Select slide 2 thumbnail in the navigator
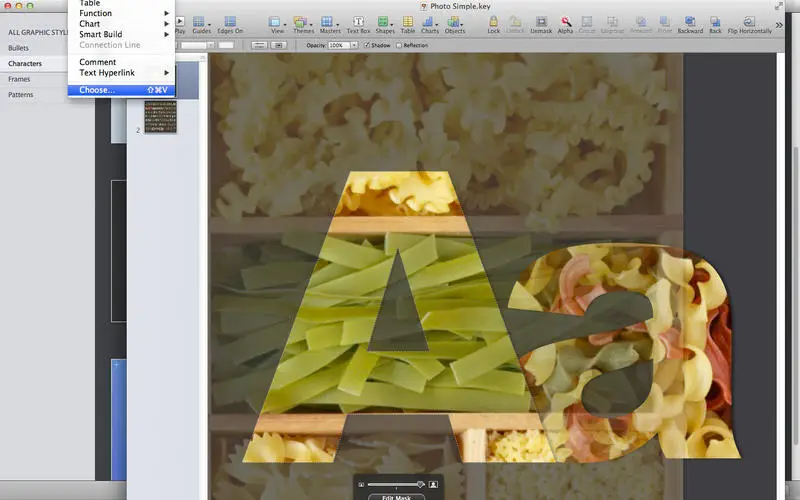This screenshot has height=500, width=800. click(160, 117)
